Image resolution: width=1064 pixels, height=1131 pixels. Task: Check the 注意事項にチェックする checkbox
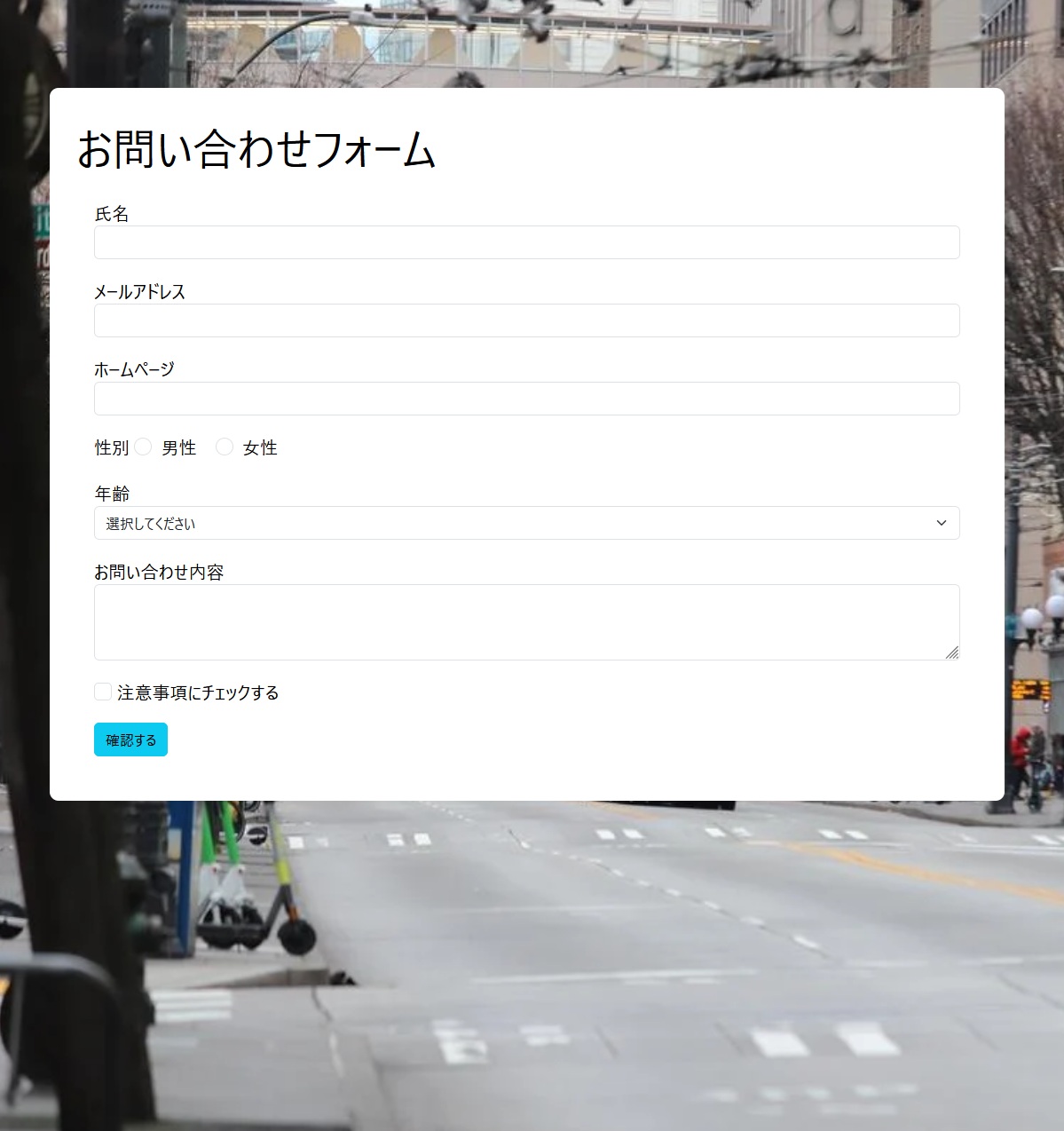tap(102, 691)
